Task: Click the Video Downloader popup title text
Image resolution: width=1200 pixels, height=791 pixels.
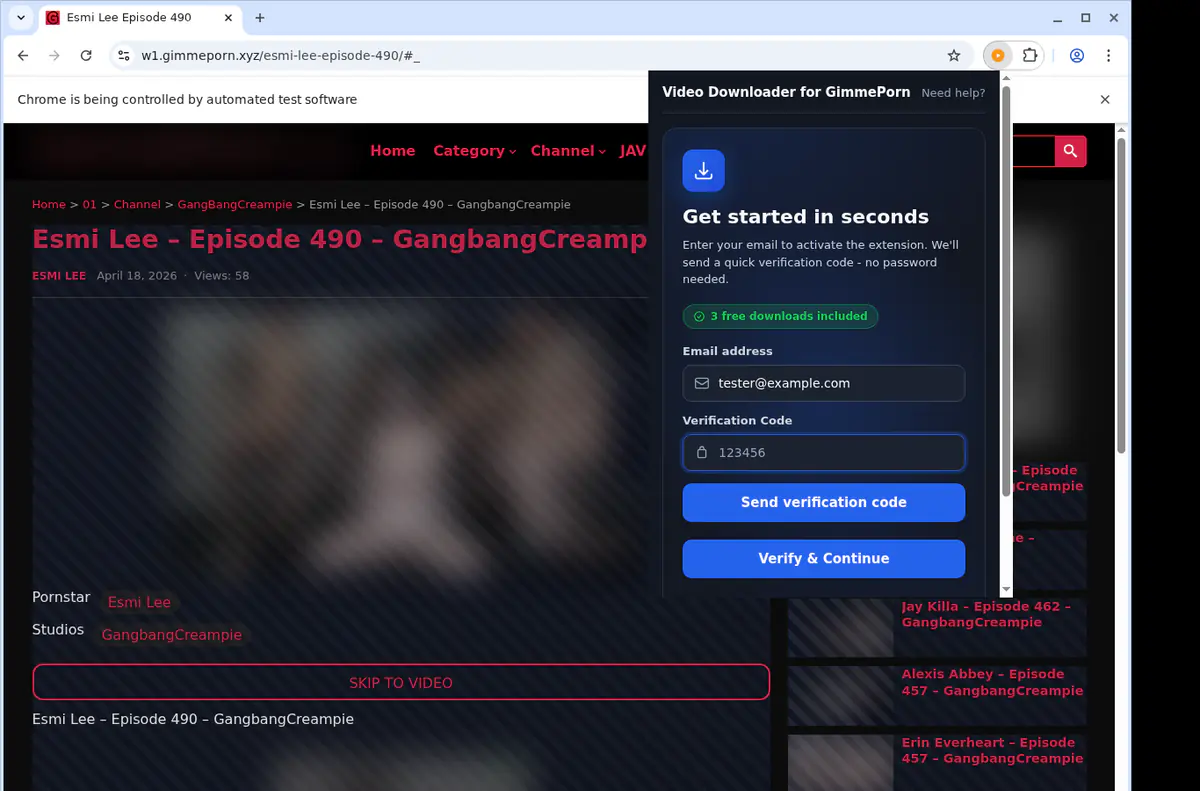Action: [786, 92]
